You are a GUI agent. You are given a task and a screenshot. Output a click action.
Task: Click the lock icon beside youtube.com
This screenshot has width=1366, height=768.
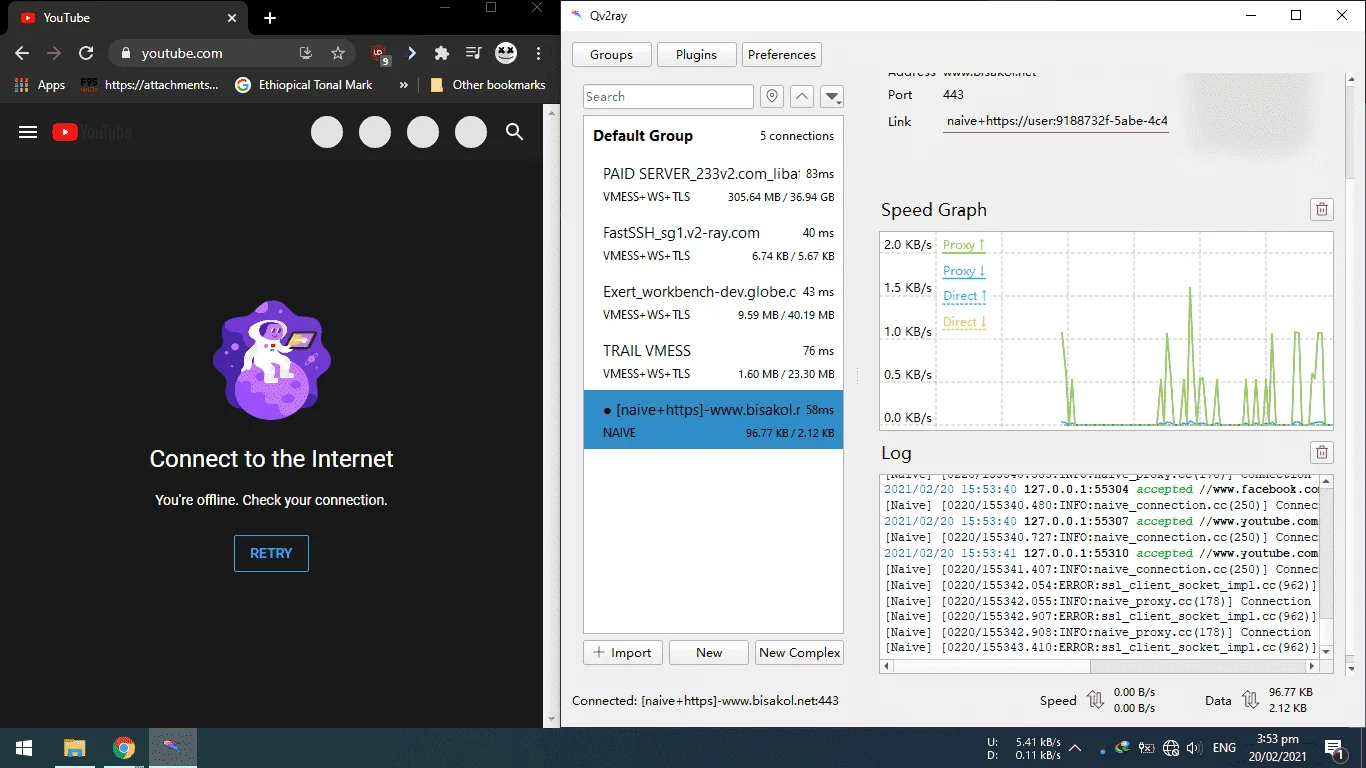pos(125,53)
